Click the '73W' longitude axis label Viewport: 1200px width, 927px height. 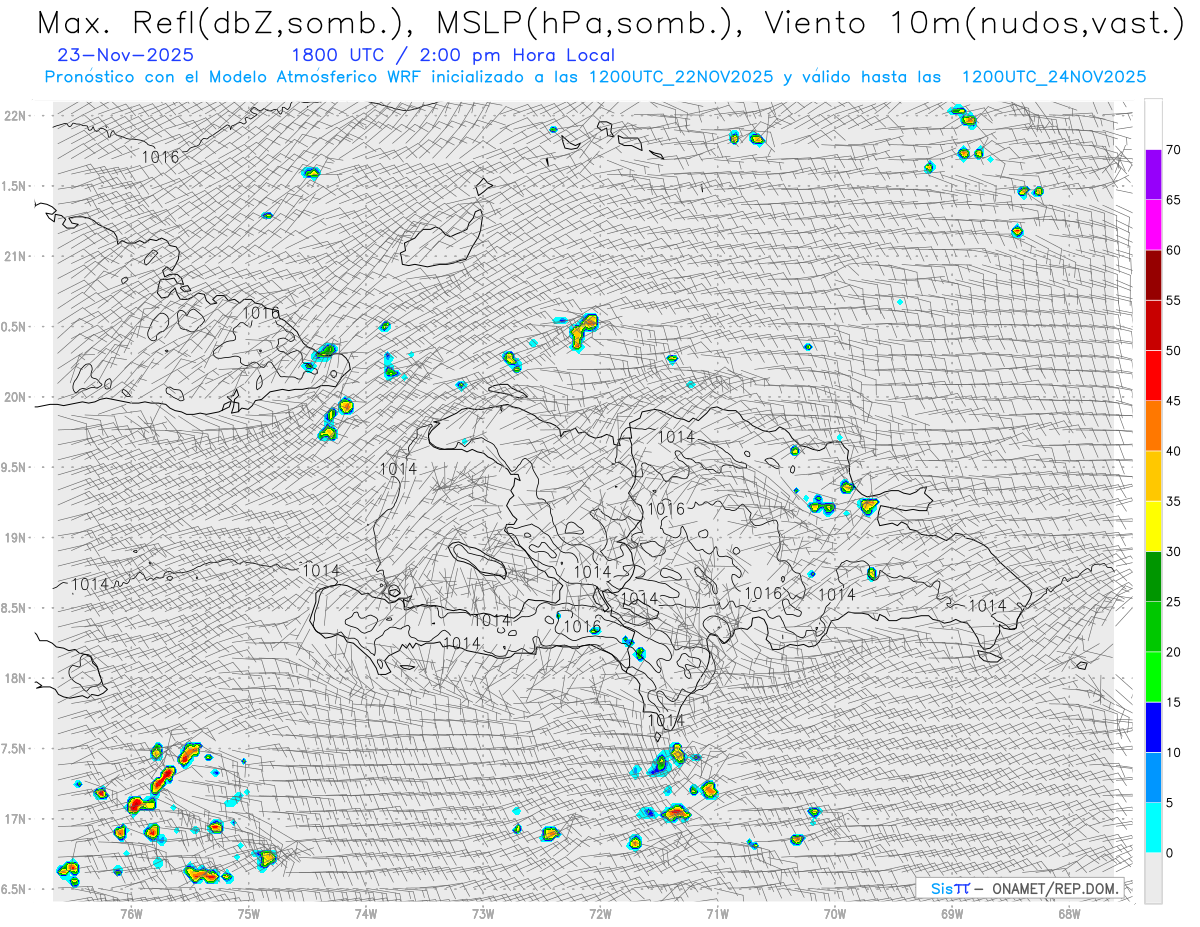pyautogui.click(x=482, y=912)
